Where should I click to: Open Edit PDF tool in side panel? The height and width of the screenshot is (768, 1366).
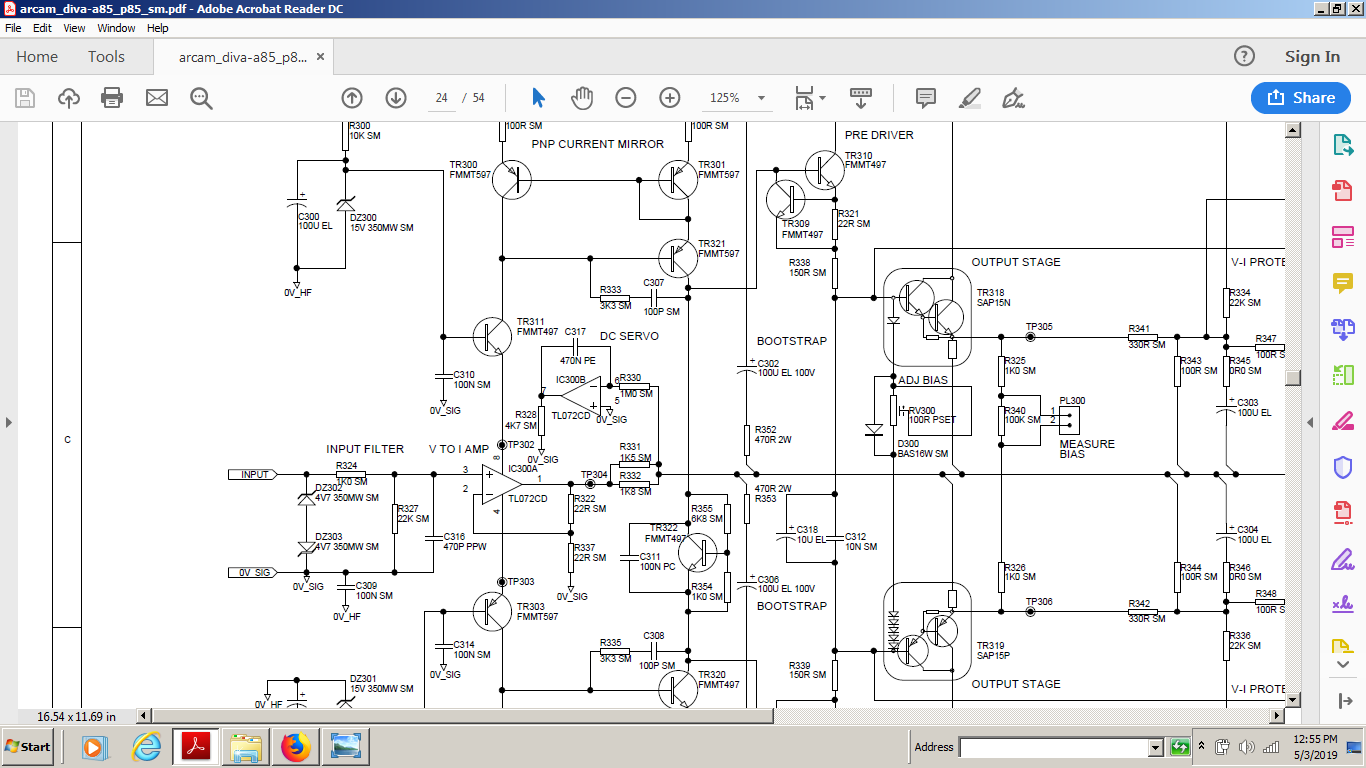click(x=1342, y=237)
